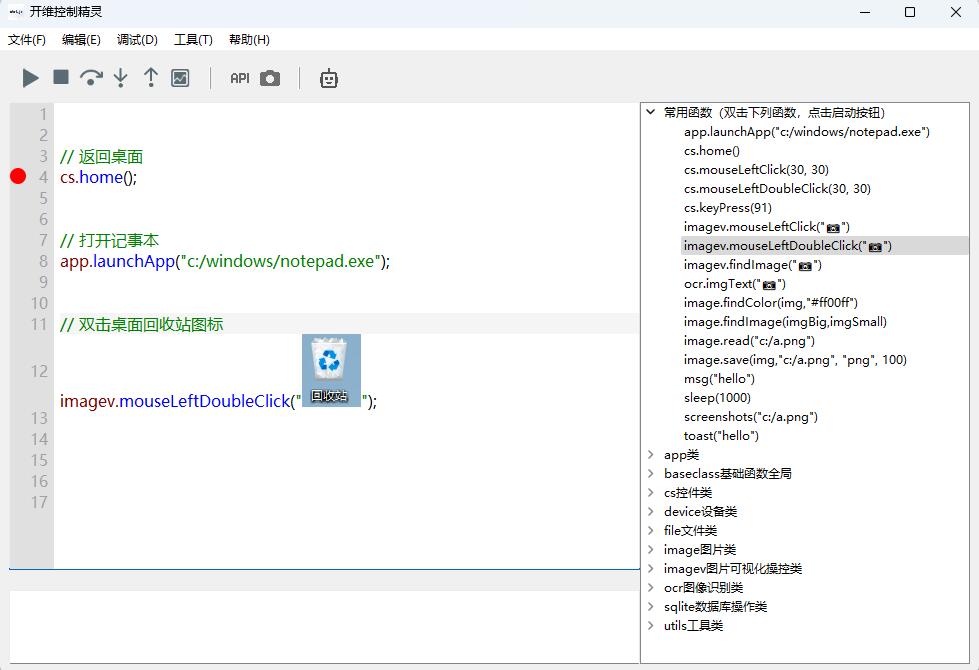Open the API reference toolbar icon
Viewport: 979px width, 670px height.
pos(240,78)
